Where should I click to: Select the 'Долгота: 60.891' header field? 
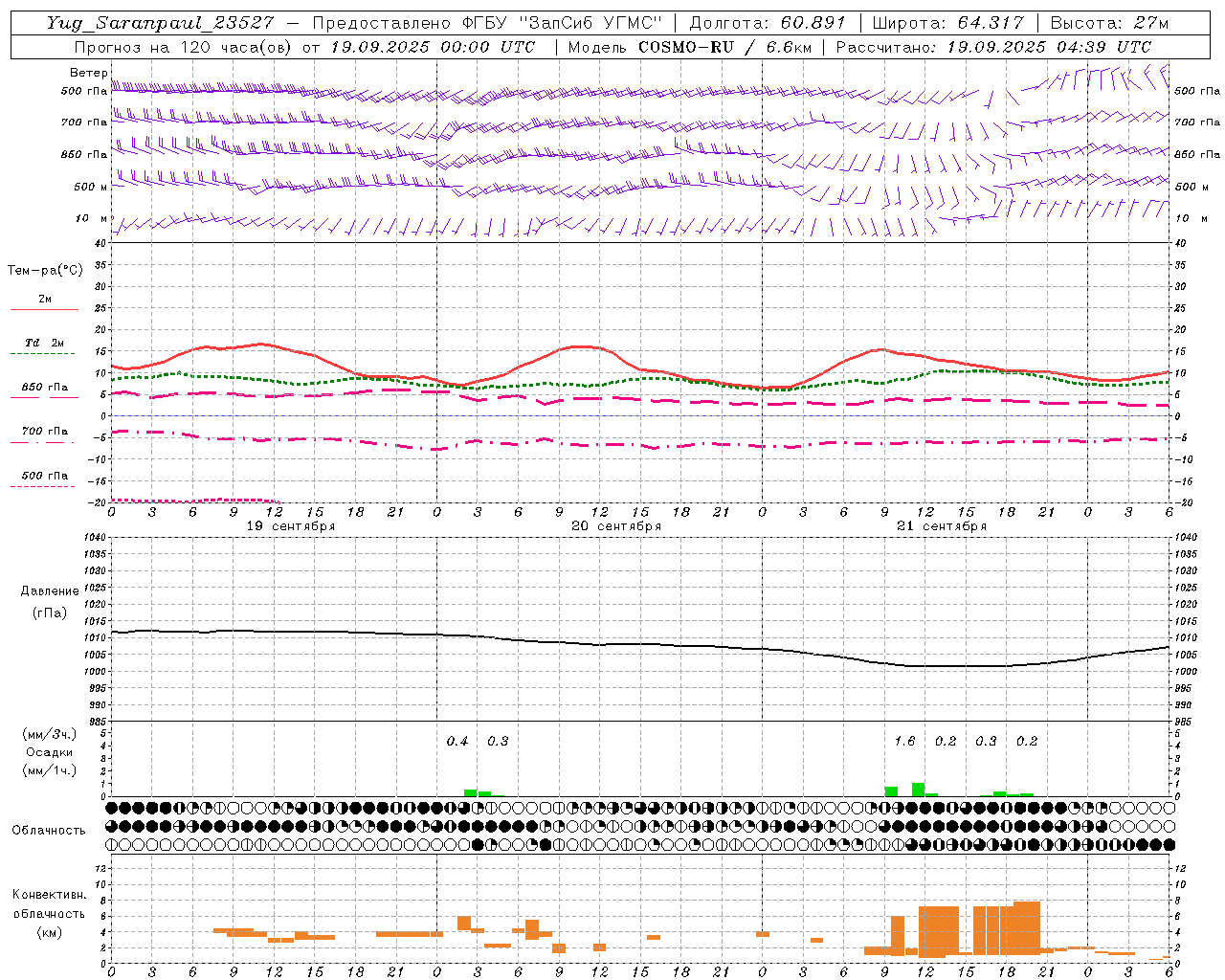coord(768,23)
